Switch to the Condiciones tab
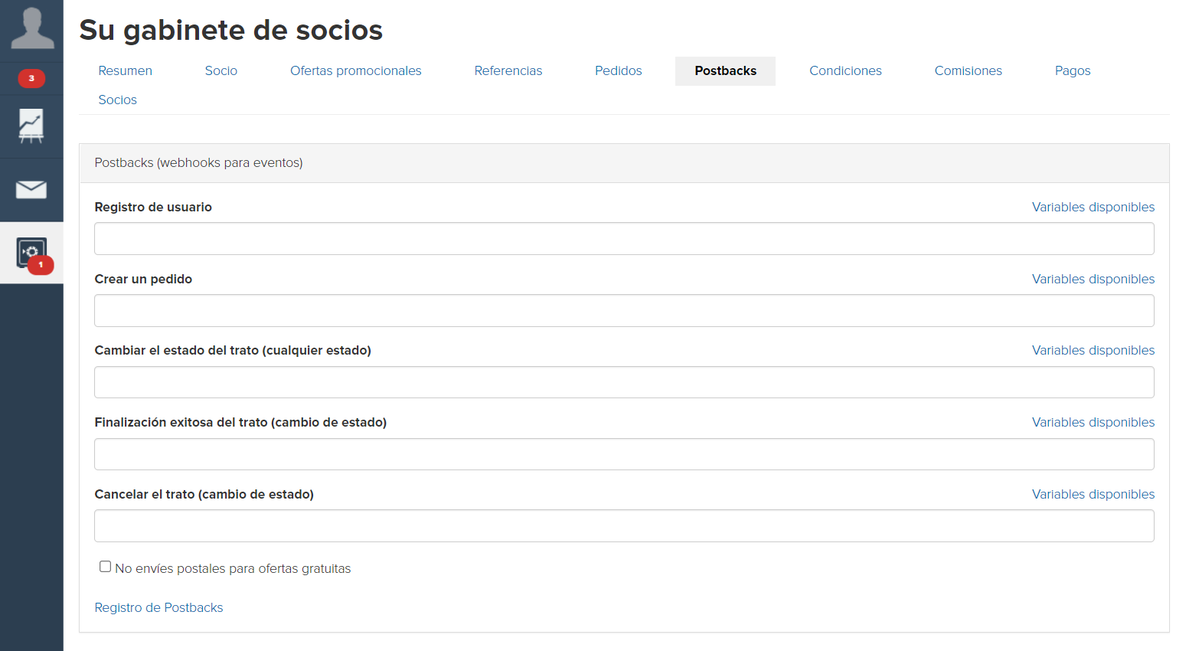 tap(845, 70)
